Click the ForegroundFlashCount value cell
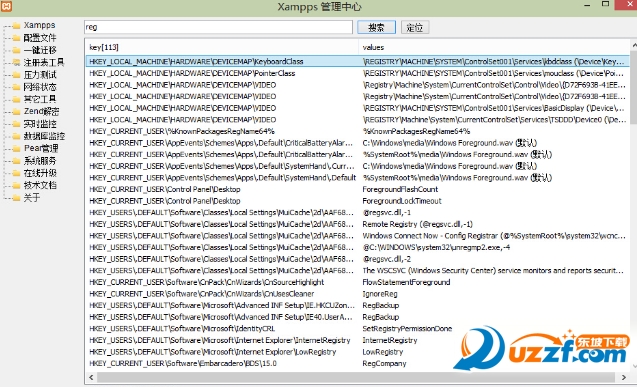Image resolution: width=637 pixels, height=387 pixels. coord(400,189)
